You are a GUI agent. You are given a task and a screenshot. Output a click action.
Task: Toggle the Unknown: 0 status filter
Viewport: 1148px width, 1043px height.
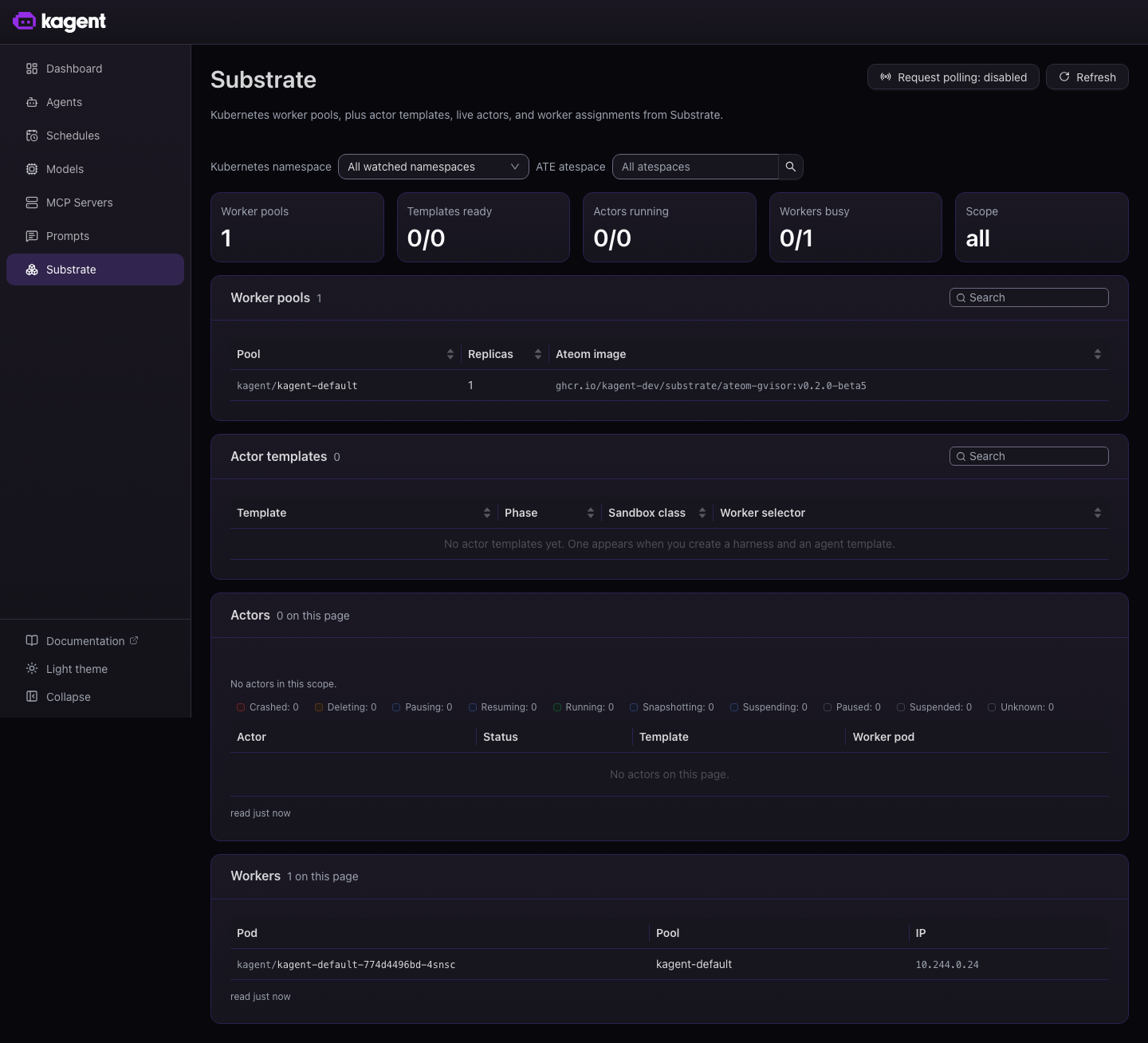tap(1021, 707)
